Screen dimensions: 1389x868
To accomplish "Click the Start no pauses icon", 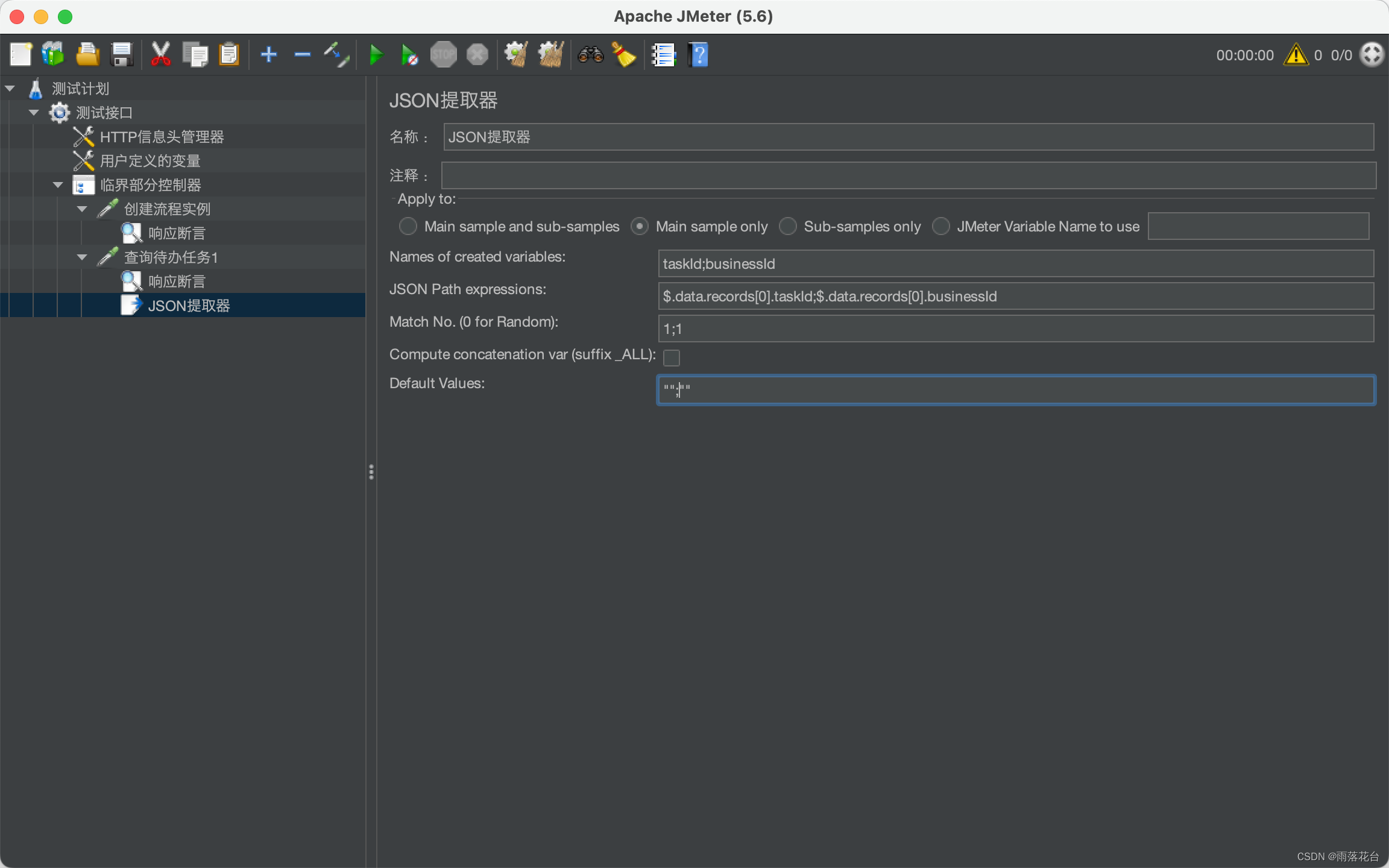I will (x=409, y=55).
